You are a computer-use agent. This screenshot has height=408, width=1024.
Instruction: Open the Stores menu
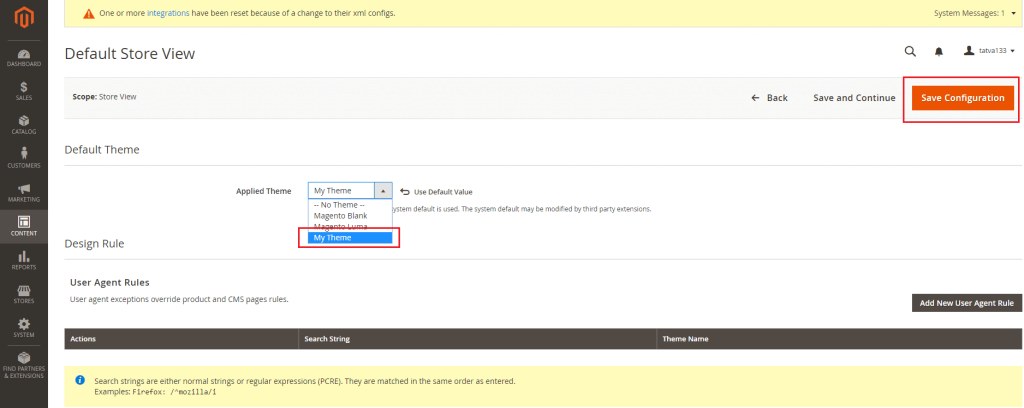tap(24, 294)
